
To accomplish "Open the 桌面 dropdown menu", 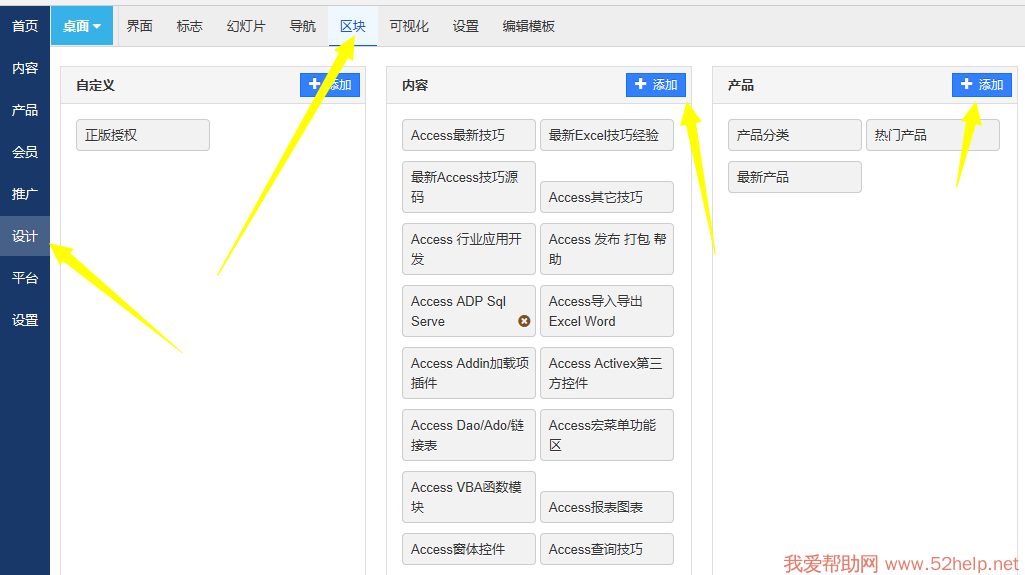I will click(82, 26).
